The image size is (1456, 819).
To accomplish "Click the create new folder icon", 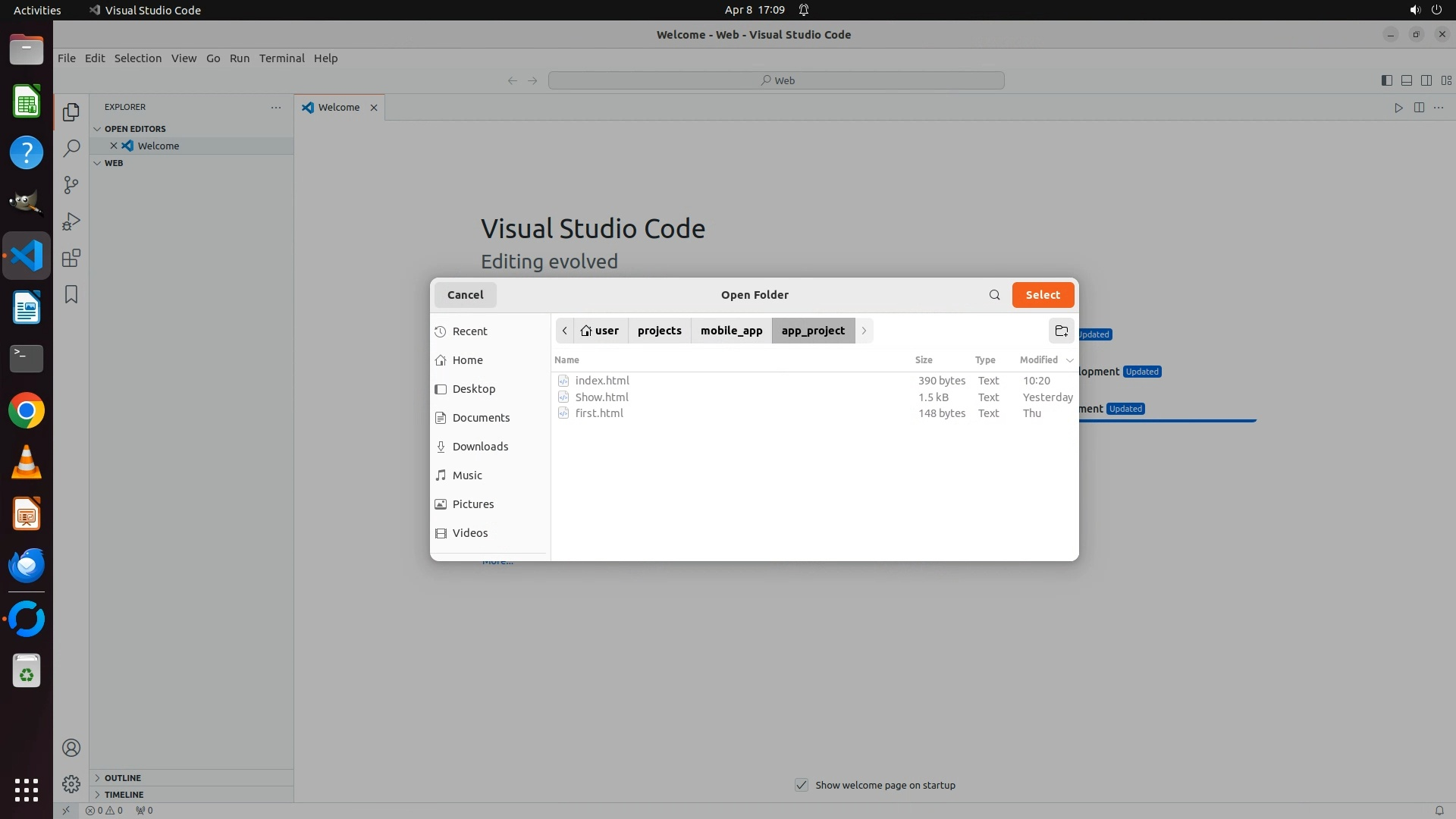I will point(1061,331).
